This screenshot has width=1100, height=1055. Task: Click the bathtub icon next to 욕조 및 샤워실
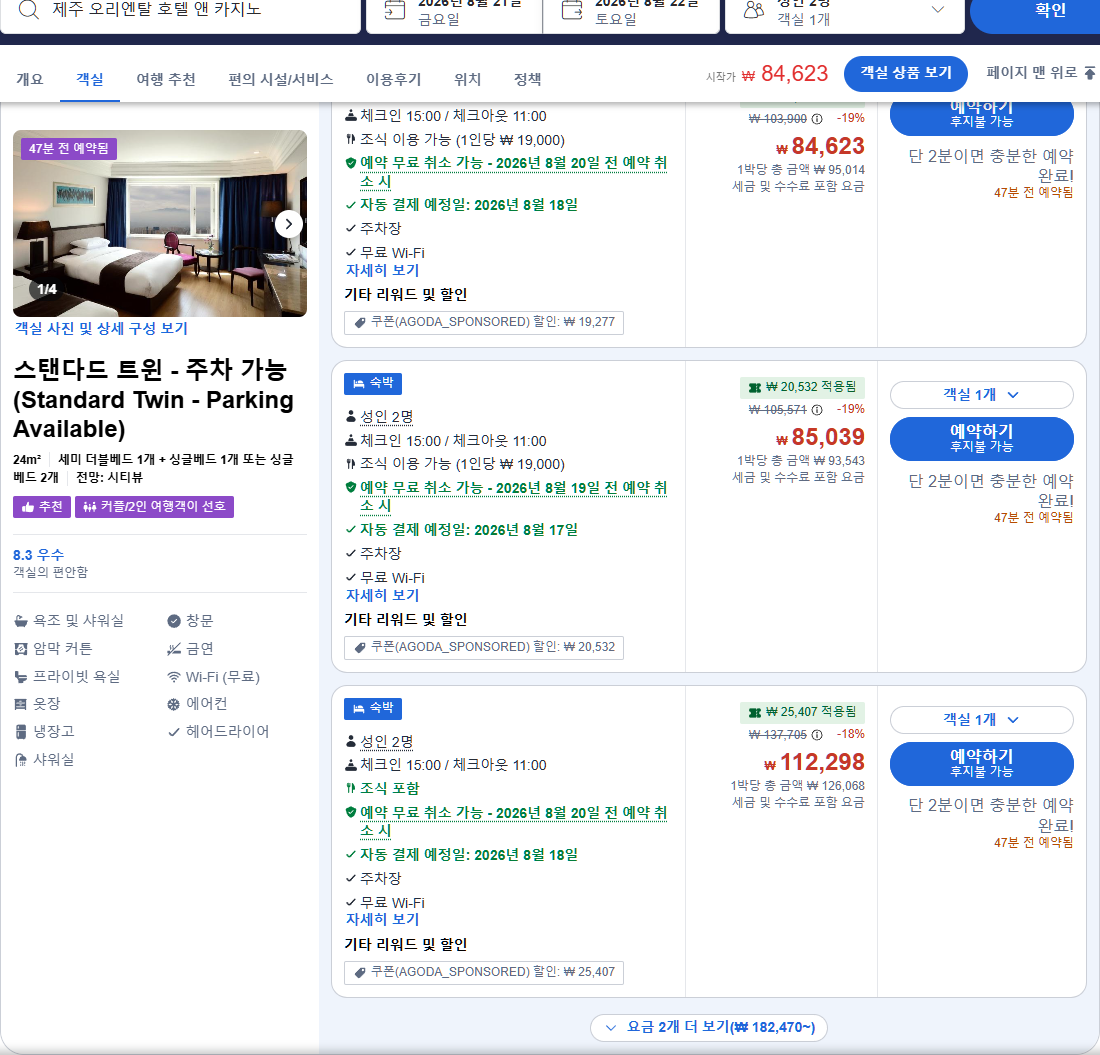pos(21,621)
